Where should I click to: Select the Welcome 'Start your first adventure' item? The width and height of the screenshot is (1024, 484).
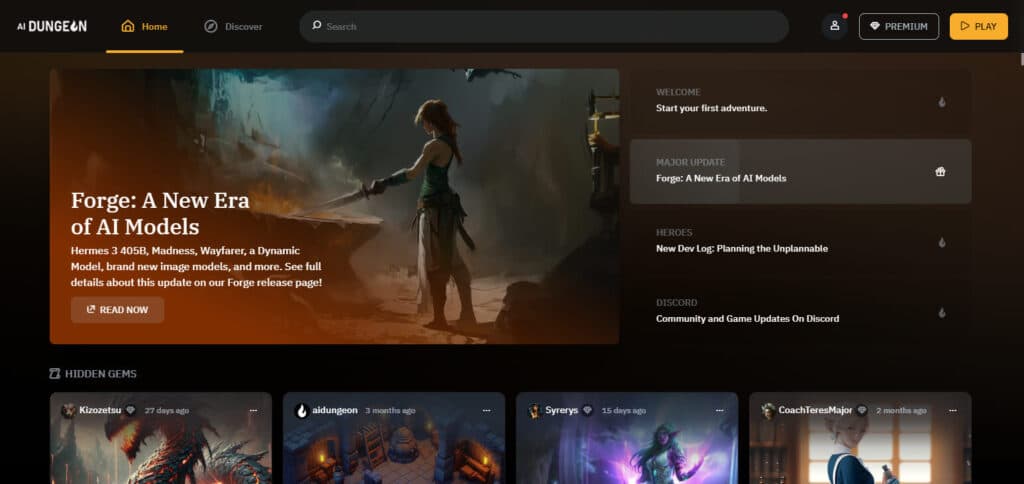pyautogui.click(x=800, y=101)
